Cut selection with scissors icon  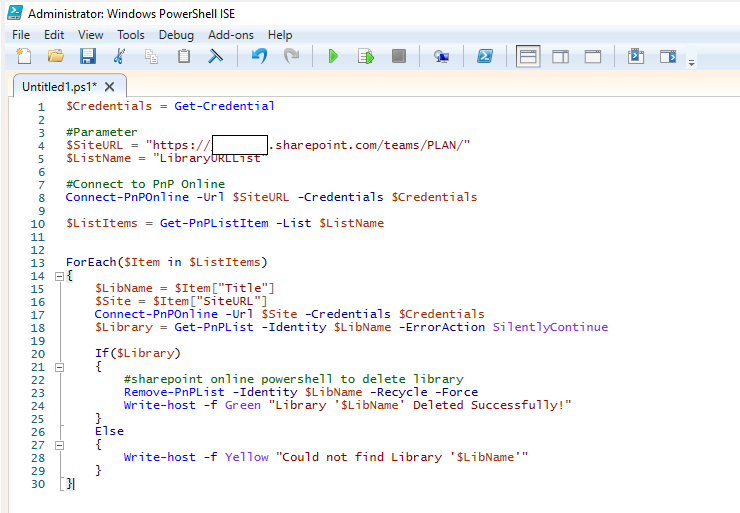(119, 56)
